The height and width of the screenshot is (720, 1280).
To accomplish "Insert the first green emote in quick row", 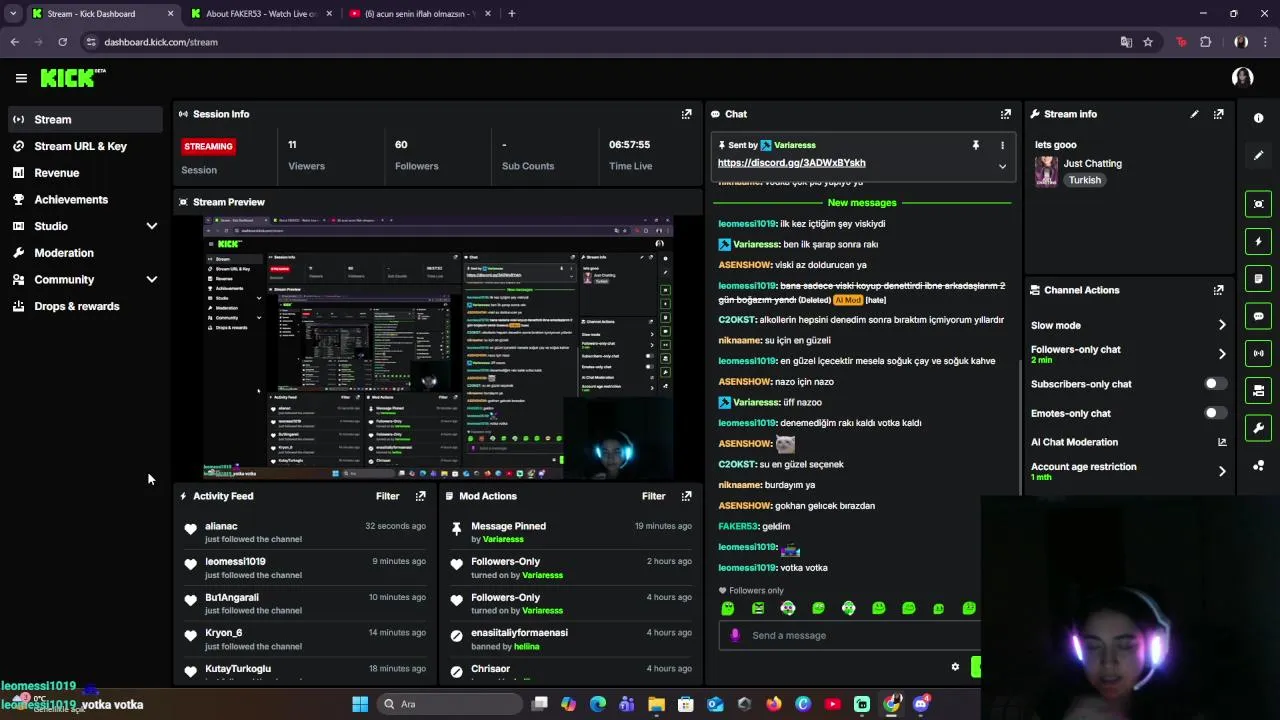I will click(728, 608).
